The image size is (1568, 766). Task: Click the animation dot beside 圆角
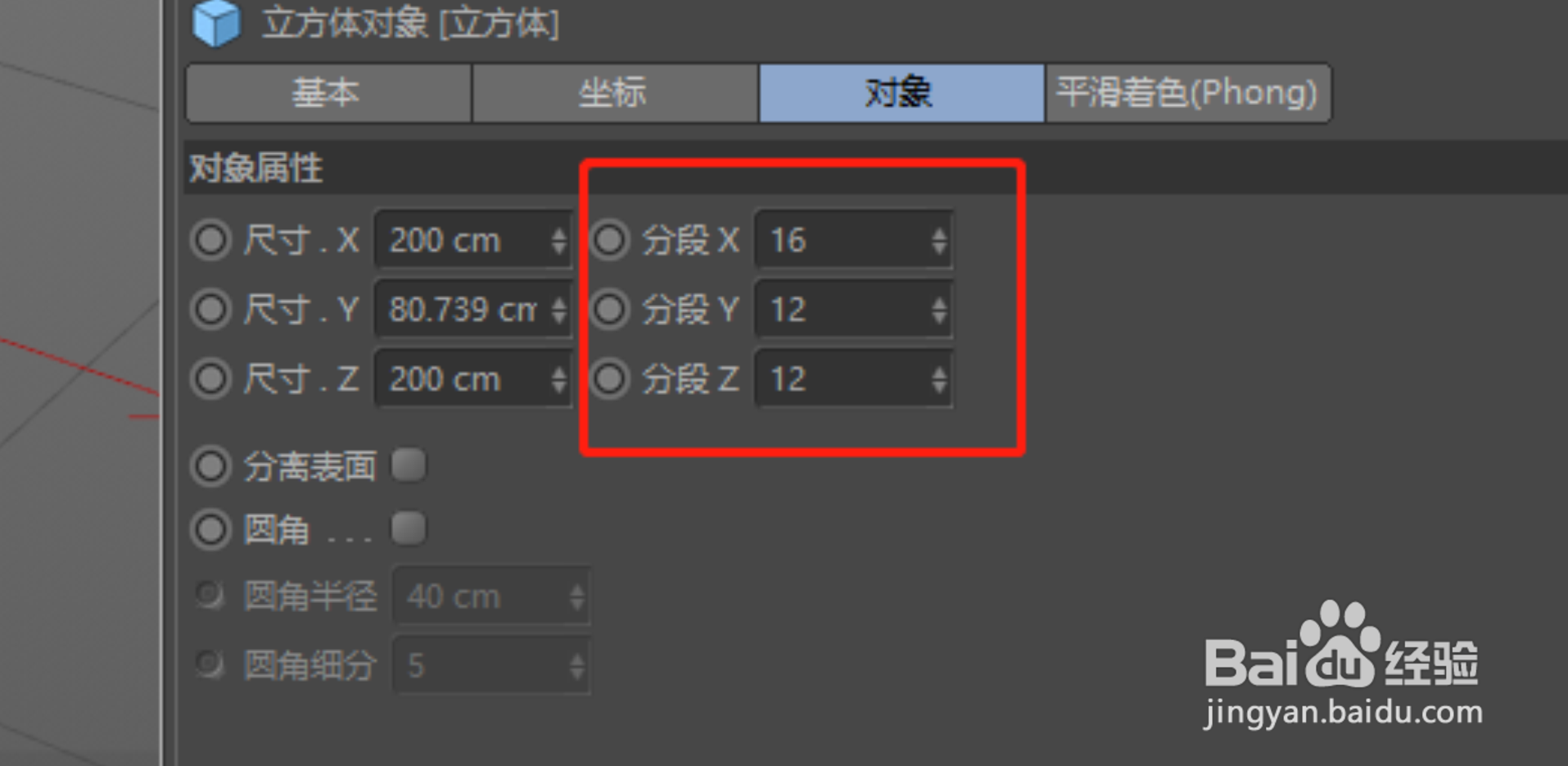click(211, 529)
